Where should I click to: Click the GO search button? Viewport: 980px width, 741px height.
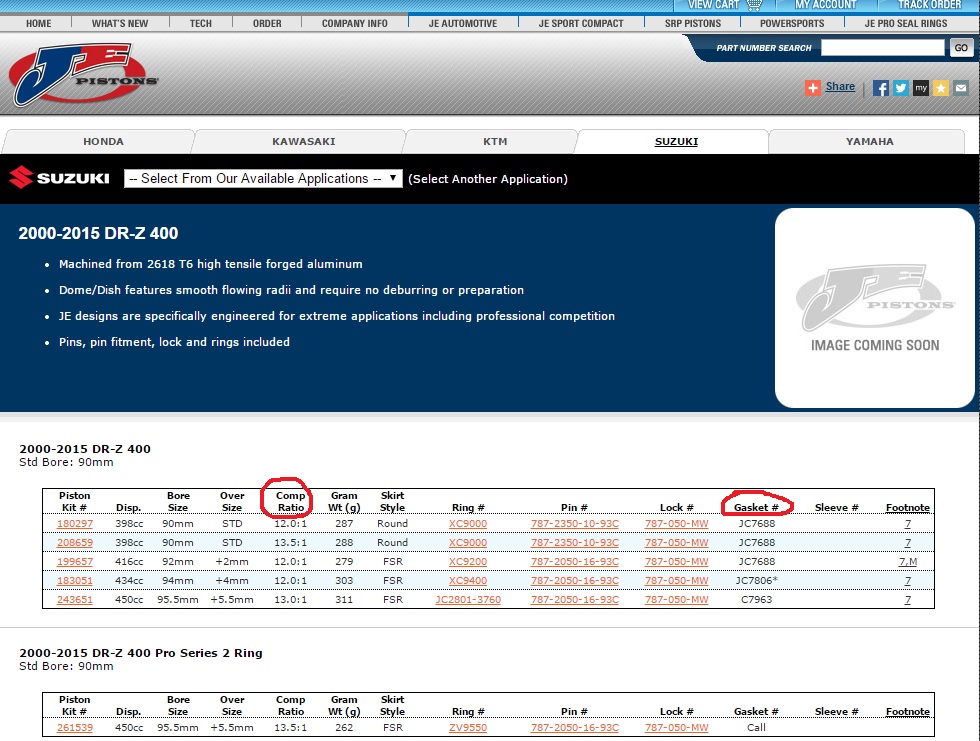[961, 47]
